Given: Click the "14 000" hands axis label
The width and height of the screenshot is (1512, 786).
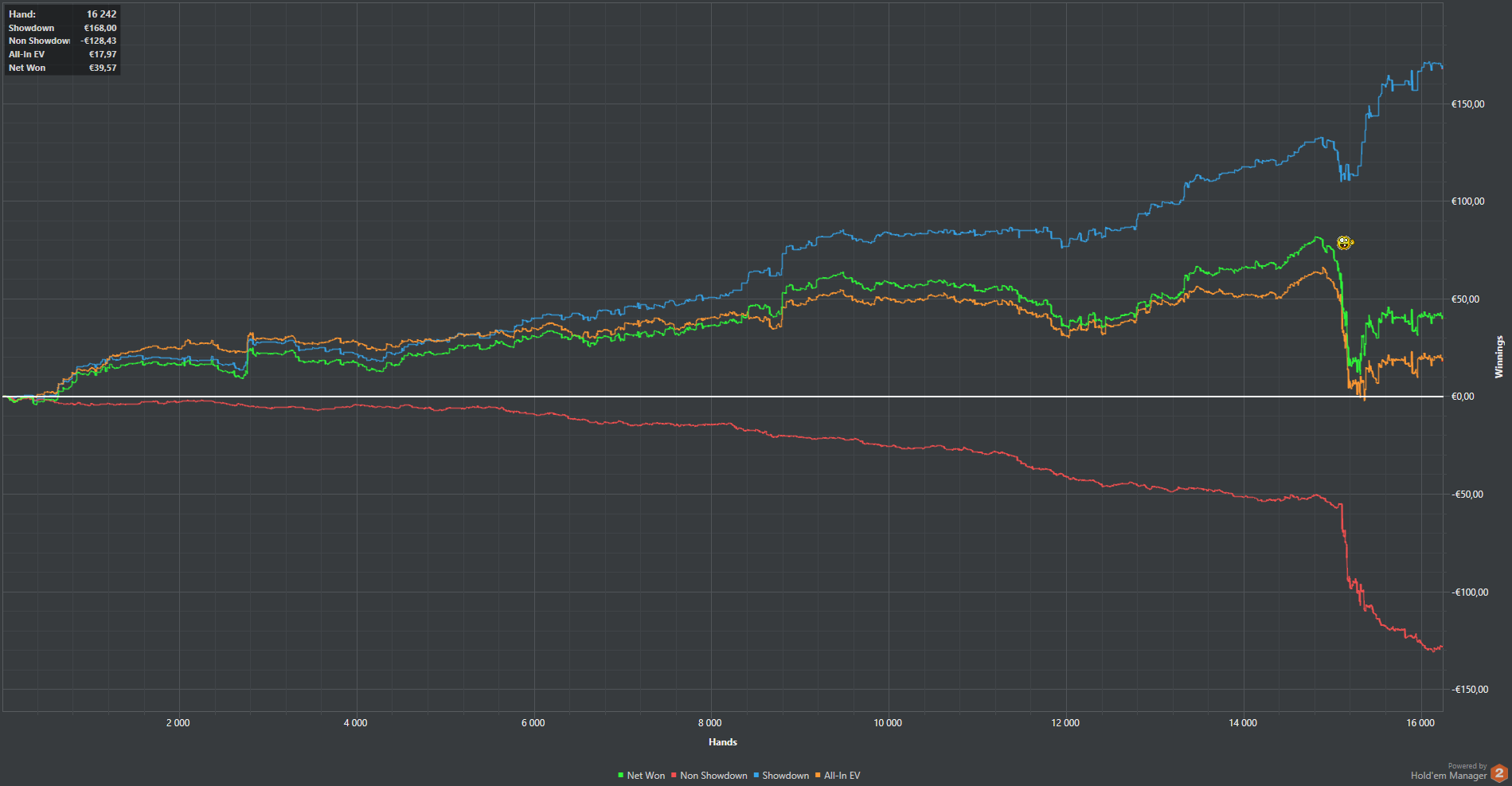Looking at the screenshot, I should 1243,723.
